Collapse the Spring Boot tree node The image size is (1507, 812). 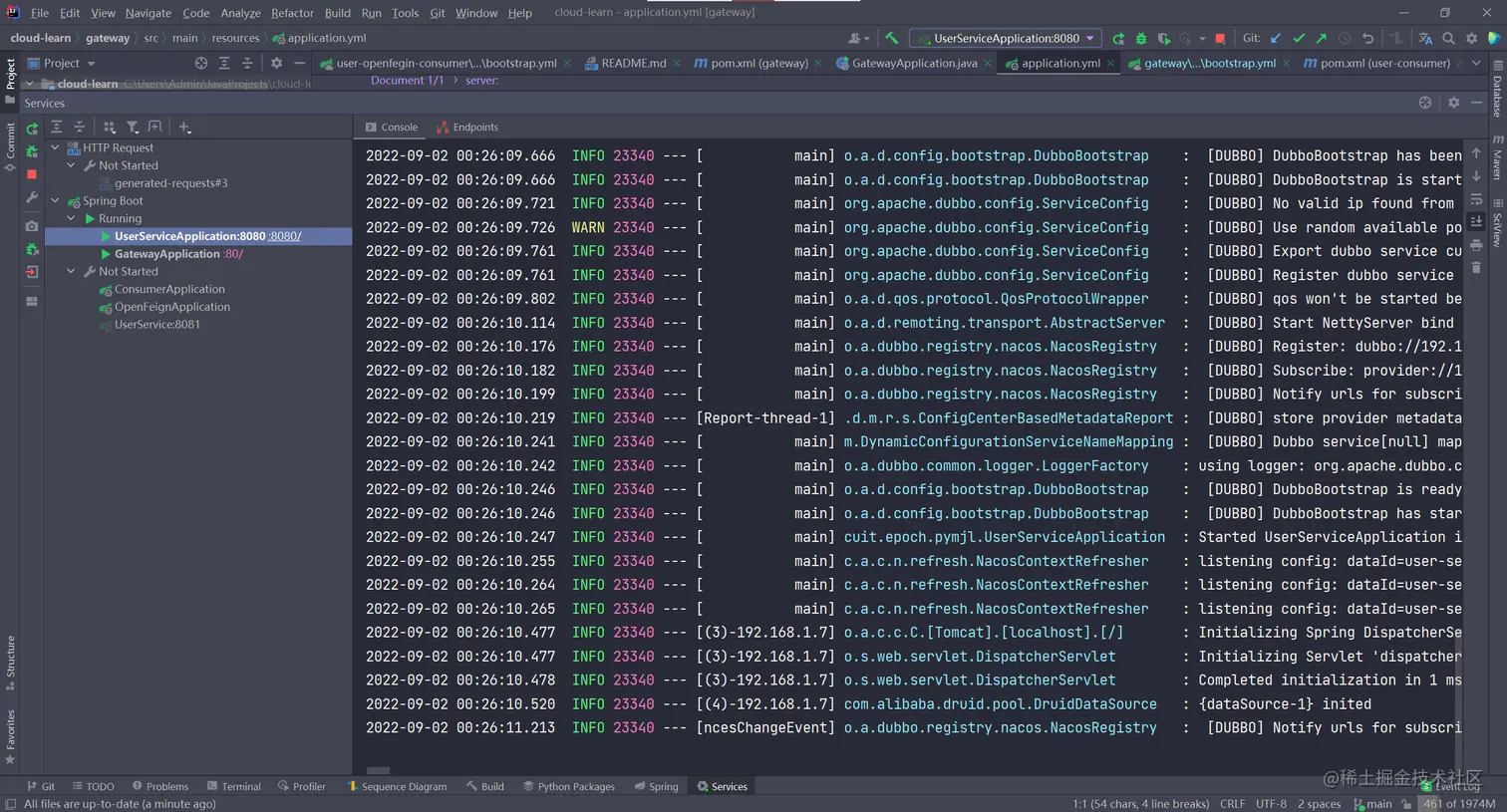[x=55, y=200]
